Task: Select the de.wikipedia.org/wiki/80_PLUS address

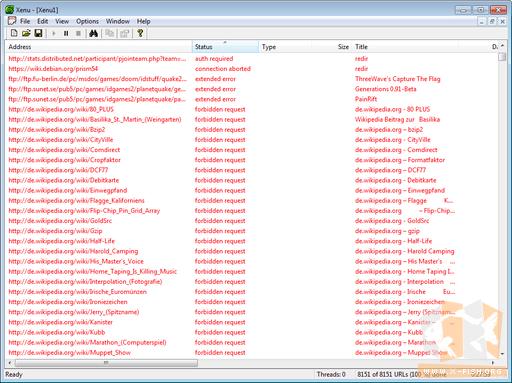Action: (61, 109)
